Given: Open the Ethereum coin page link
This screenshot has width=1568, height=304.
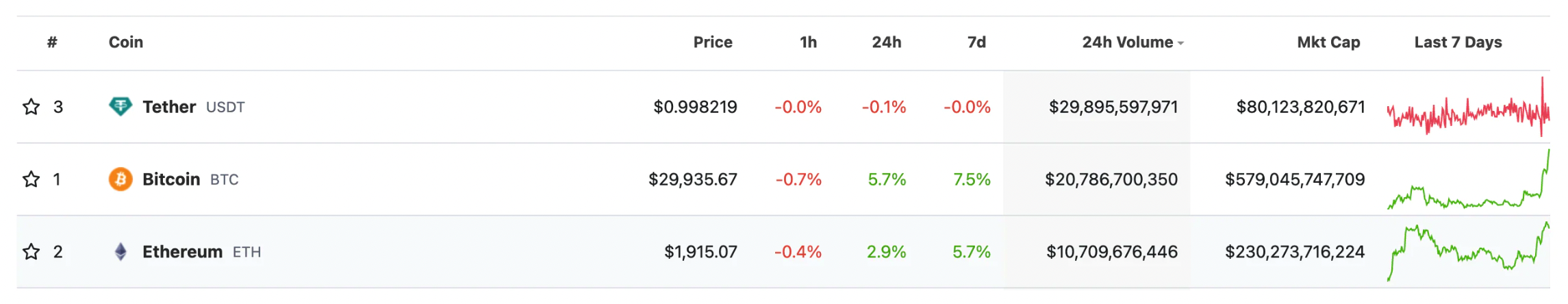Looking at the screenshot, I should 182,252.
